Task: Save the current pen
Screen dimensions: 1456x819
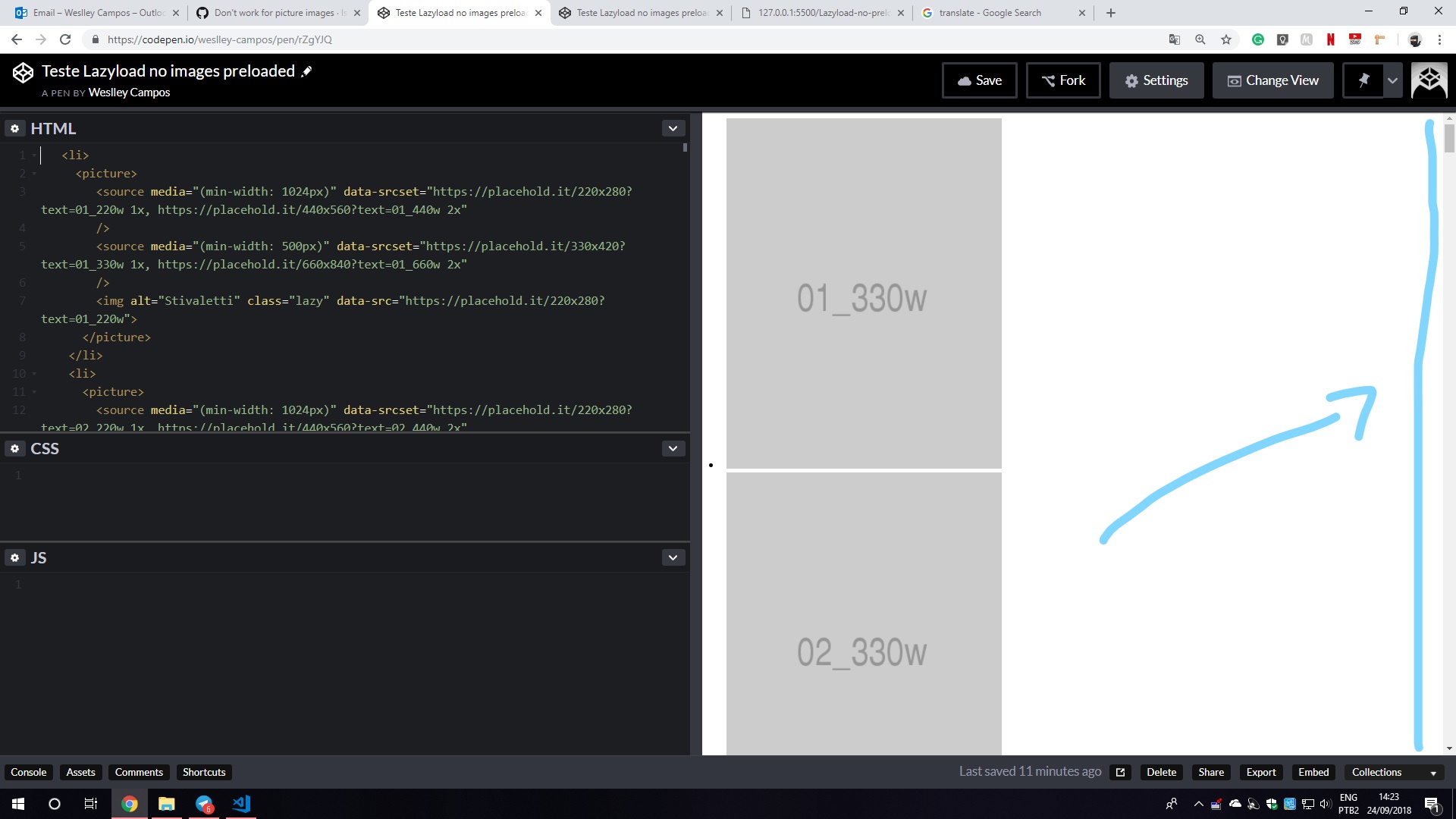Action: click(x=979, y=80)
